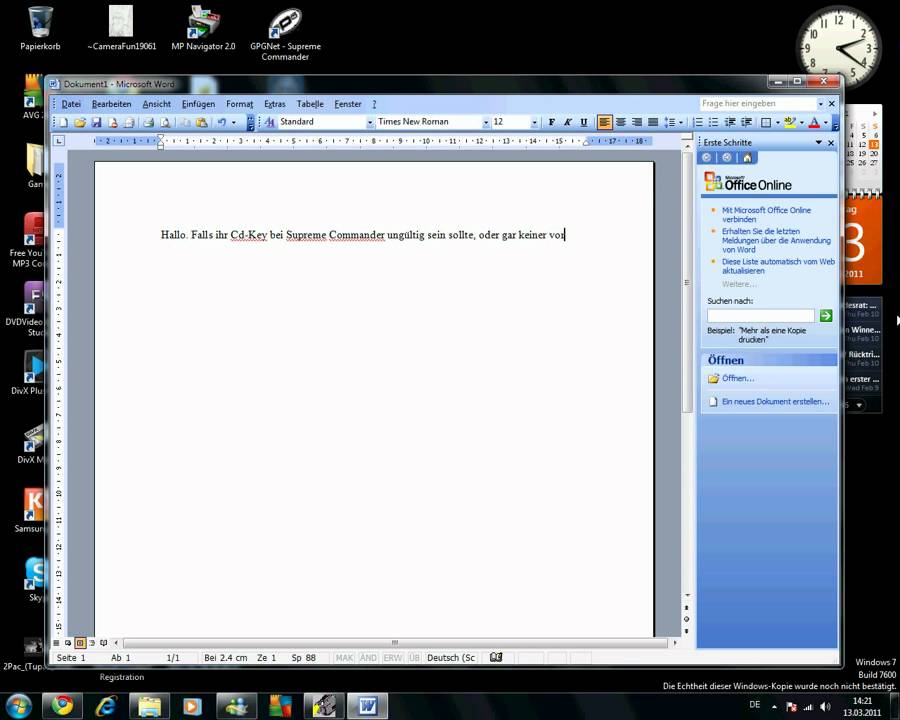Open Internet Explorer from the taskbar
The height and width of the screenshot is (720, 900).
(x=106, y=706)
